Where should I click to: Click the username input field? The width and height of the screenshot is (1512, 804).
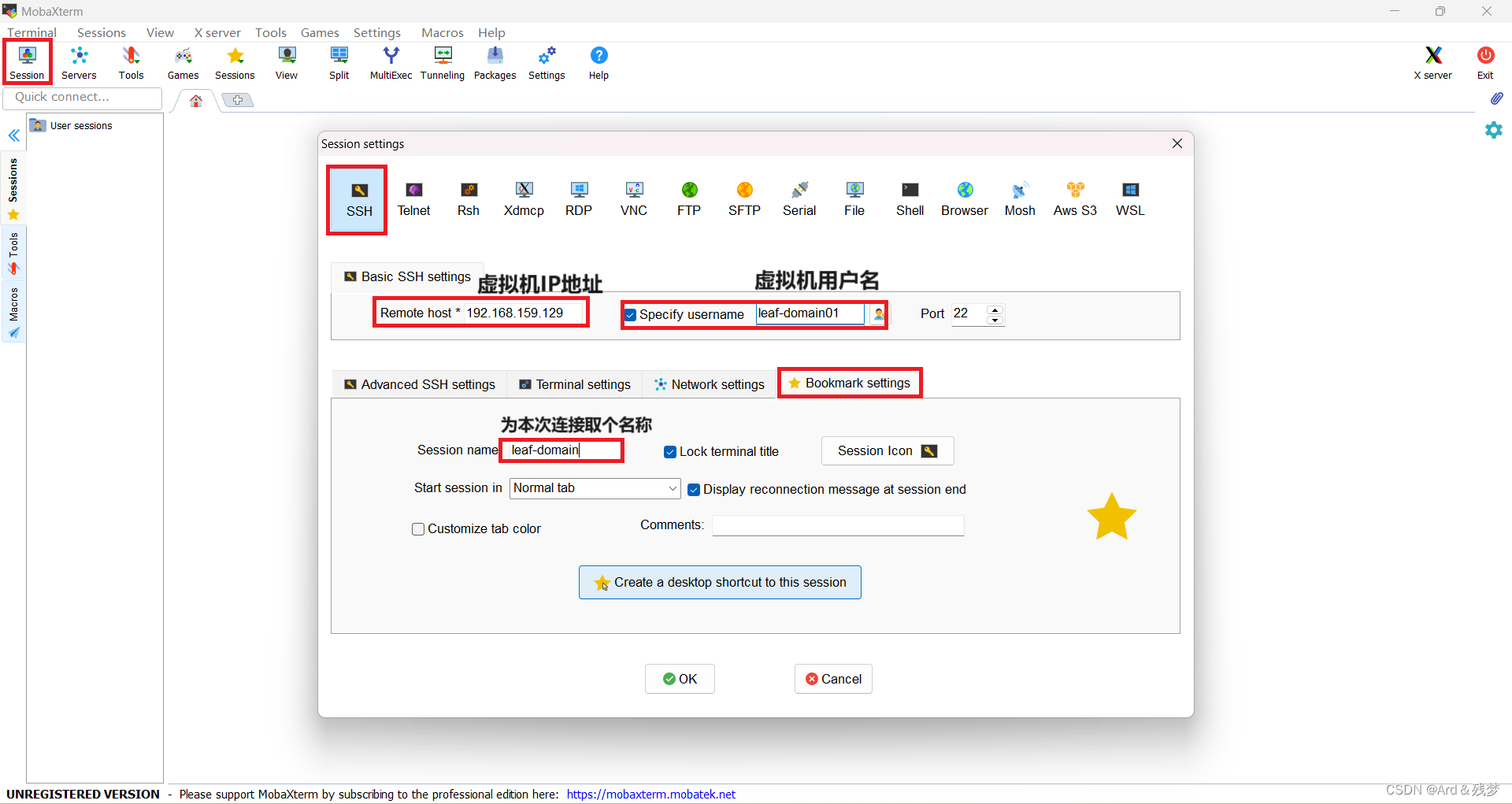click(x=810, y=313)
